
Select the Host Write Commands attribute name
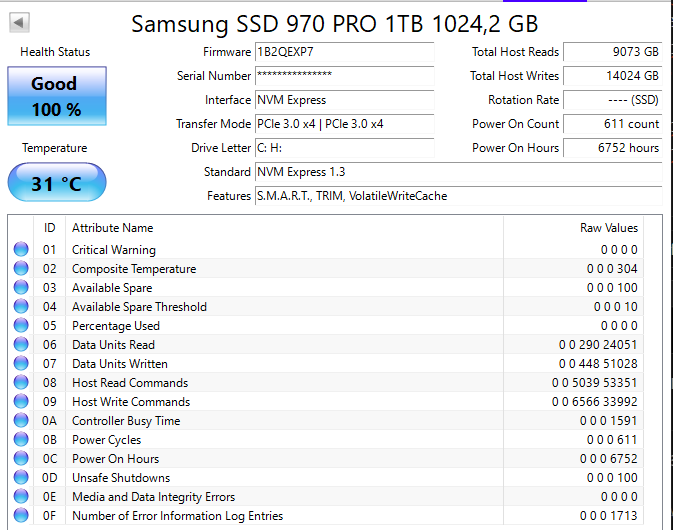[131, 402]
